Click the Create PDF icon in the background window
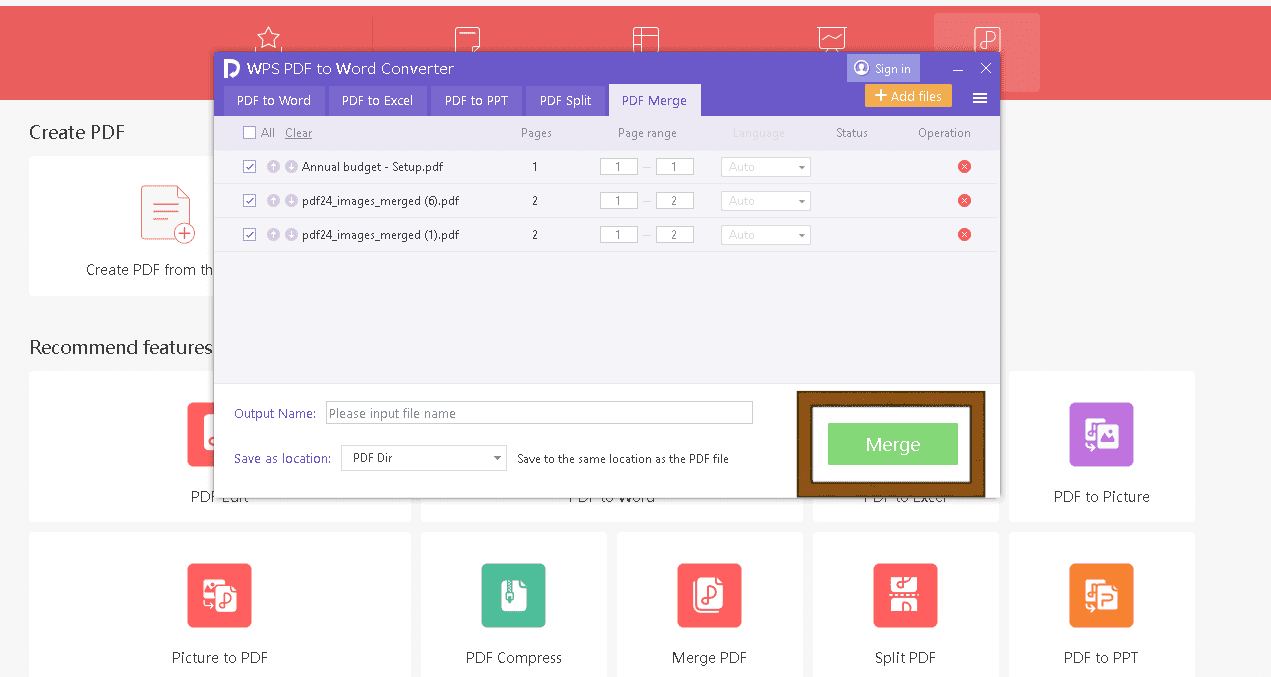1271x677 pixels. click(166, 214)
